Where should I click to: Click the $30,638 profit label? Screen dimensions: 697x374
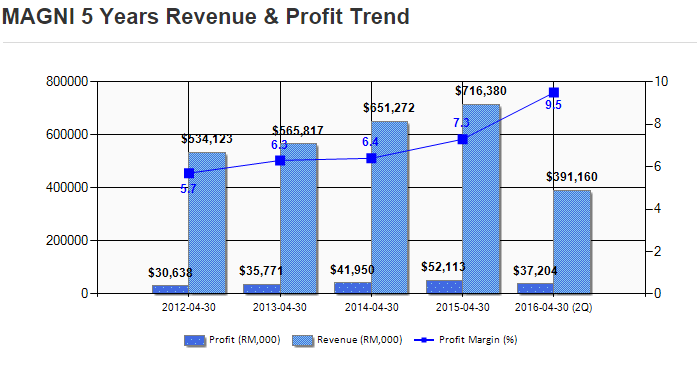click(170, 273)
